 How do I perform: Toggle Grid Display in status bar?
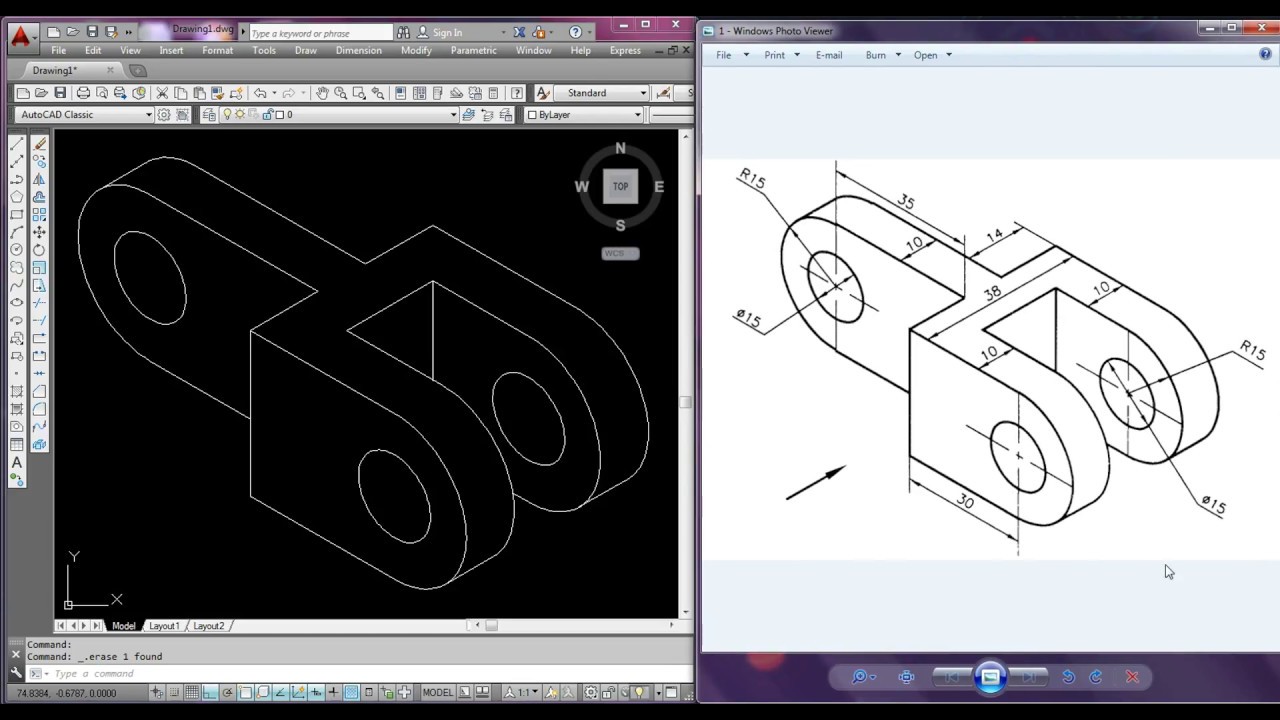pyautogui.click(x=192, y=692)
